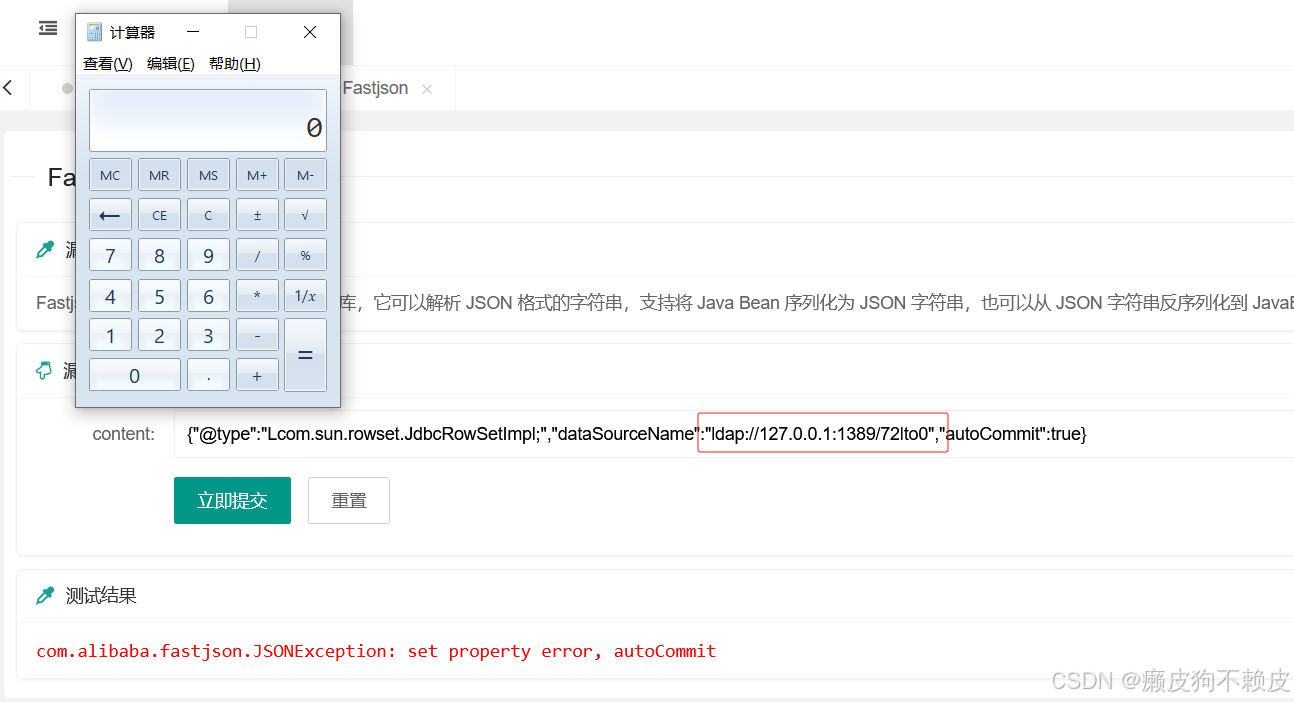Click the plus-minus sign key
The height and width of the screenshot is (702, 1294).
tap(257, 215)
